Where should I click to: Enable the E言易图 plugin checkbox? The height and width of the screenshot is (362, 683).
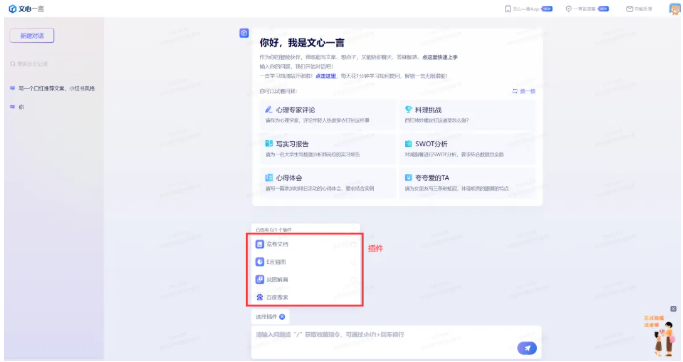tap(353, 262)
